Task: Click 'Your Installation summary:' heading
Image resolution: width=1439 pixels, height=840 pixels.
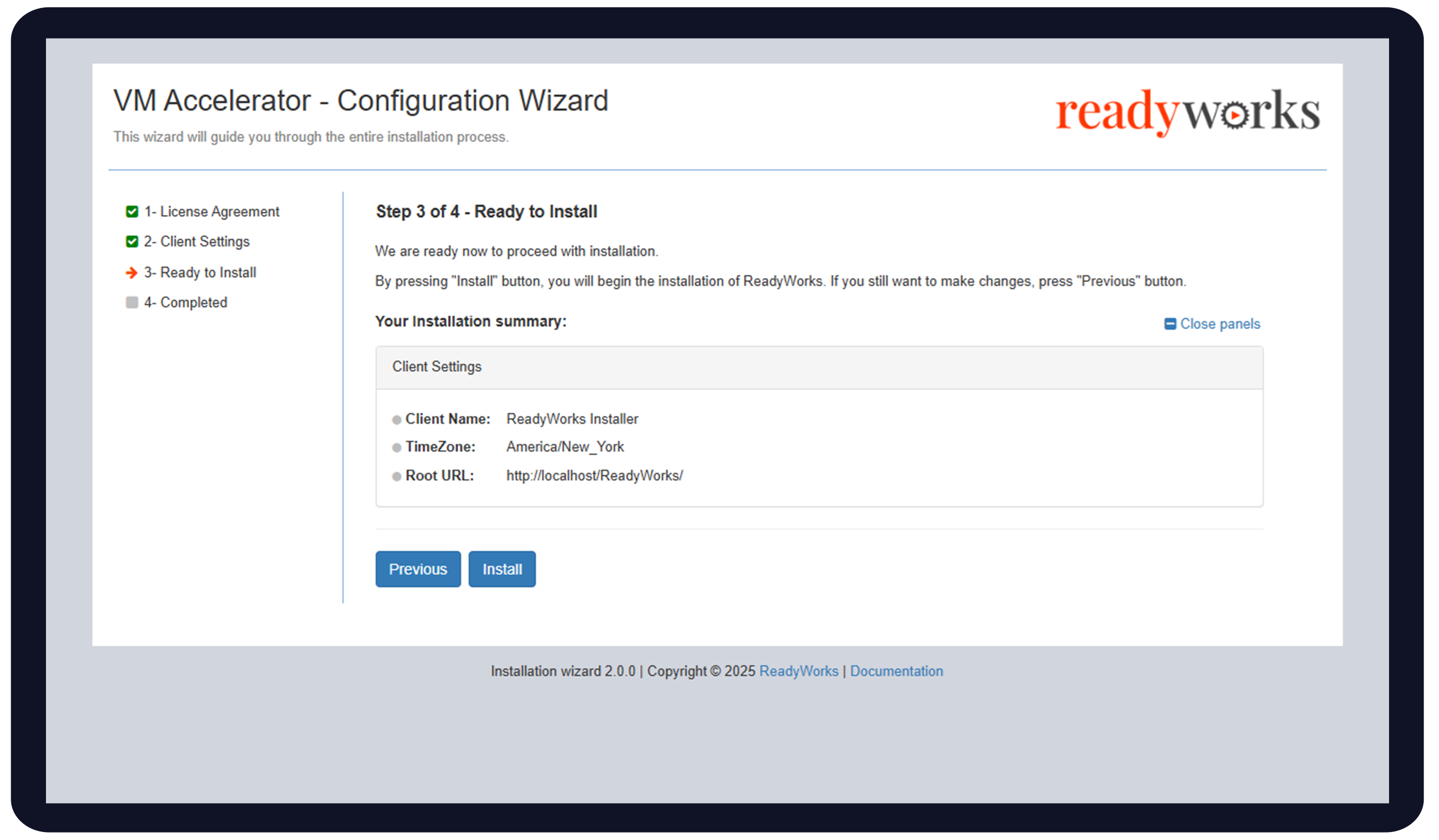Action: tap(471, 321)
